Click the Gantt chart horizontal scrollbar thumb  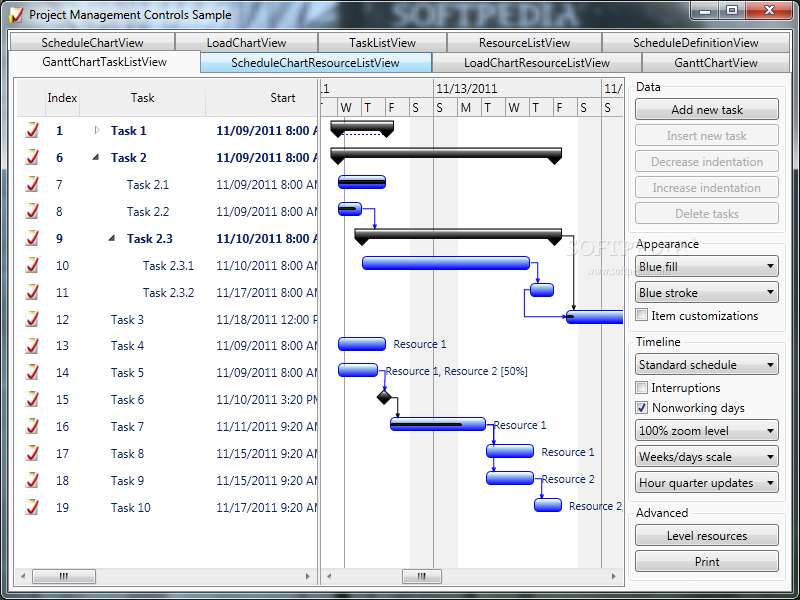coord(422,576)
